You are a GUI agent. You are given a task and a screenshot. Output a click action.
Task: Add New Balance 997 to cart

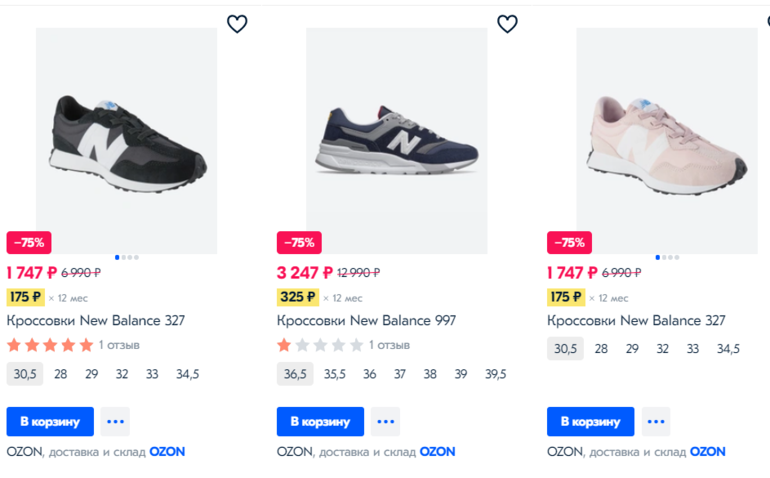(x=320, y=421)
